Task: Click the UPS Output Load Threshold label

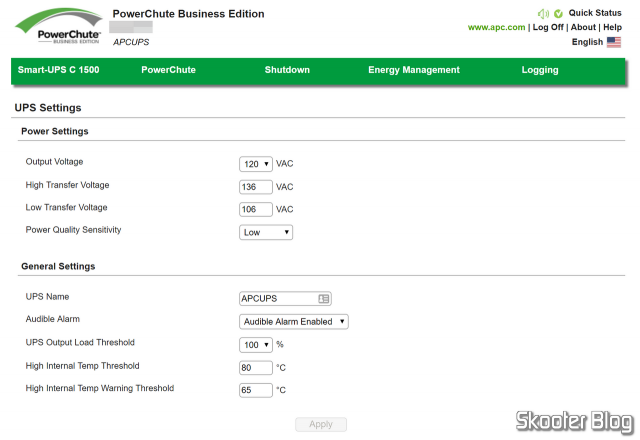Action: [x=80, y=342]
